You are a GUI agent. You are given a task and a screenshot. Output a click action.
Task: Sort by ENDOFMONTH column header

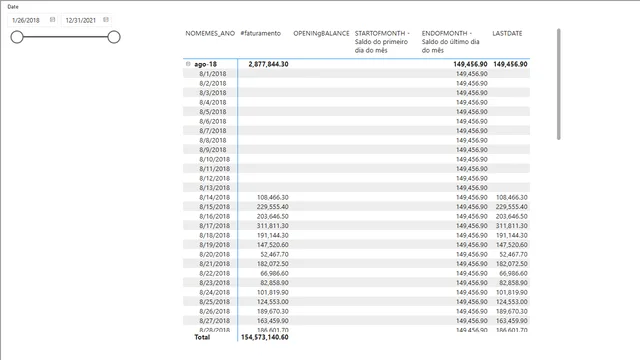[451, 42]
